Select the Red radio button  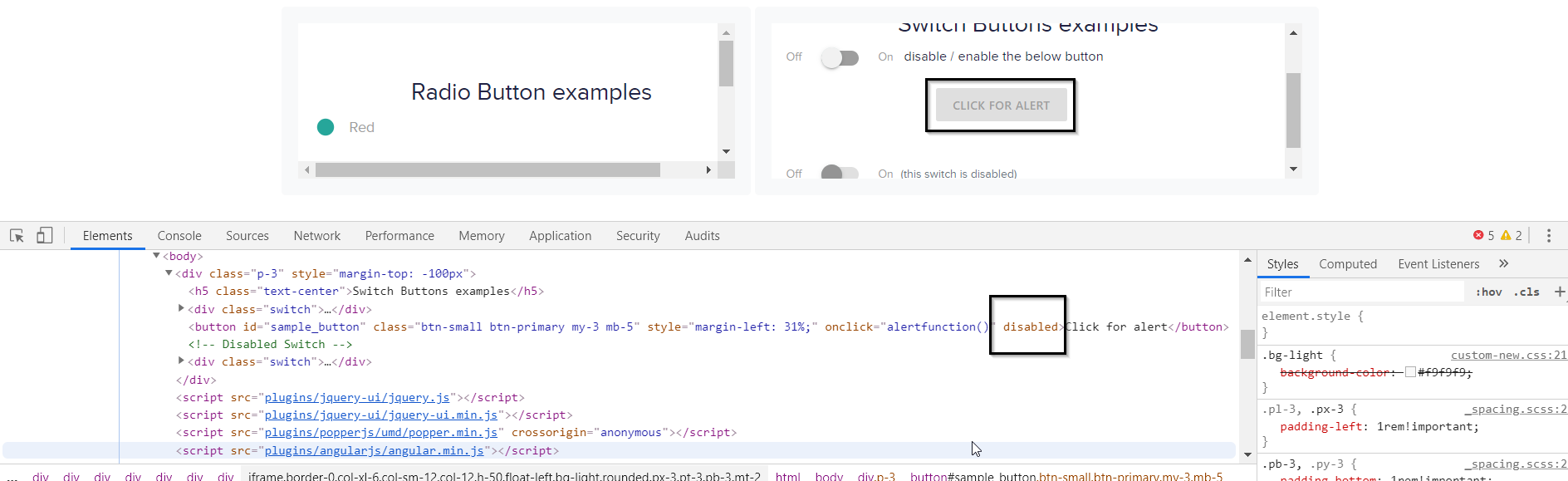click(x=326, y=127)
